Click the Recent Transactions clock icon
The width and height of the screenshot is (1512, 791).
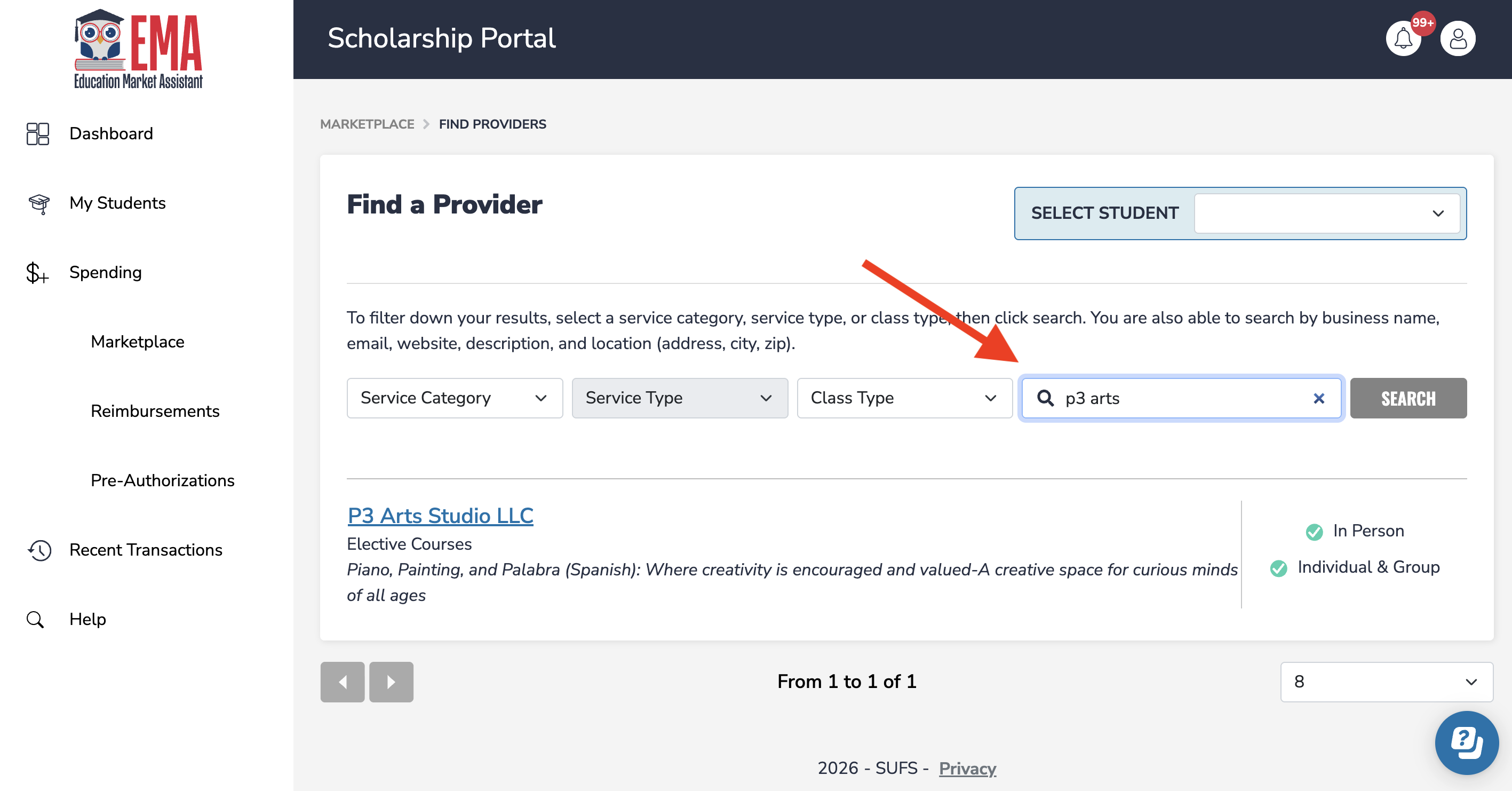pos(39,550)
